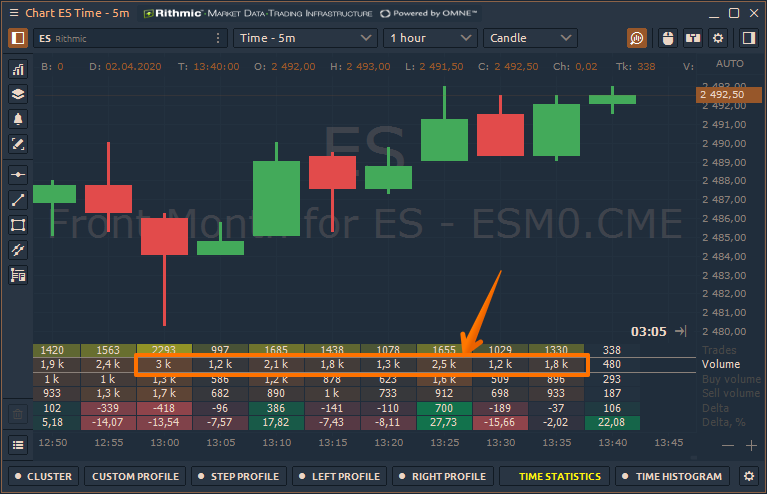Click the orange chart trading icon
Screen dimensions: 767x494
click(x=637, y=38)
